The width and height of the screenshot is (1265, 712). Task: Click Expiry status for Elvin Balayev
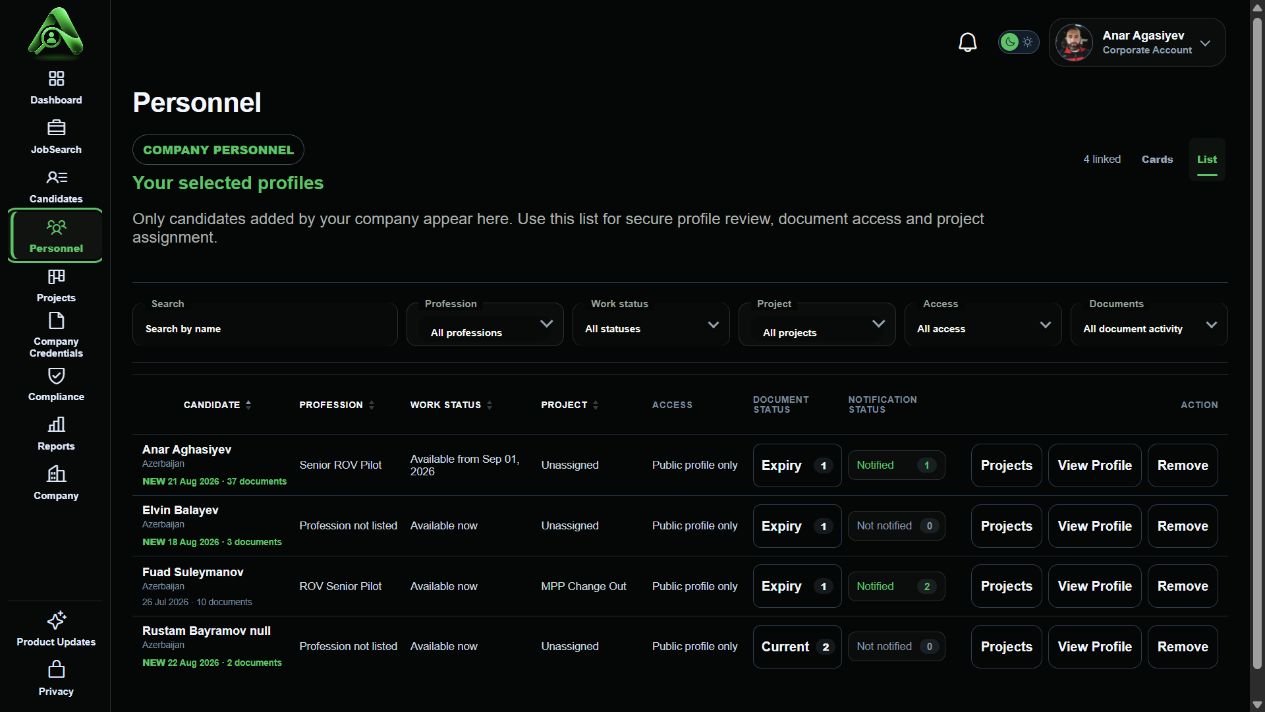[797, 526]
